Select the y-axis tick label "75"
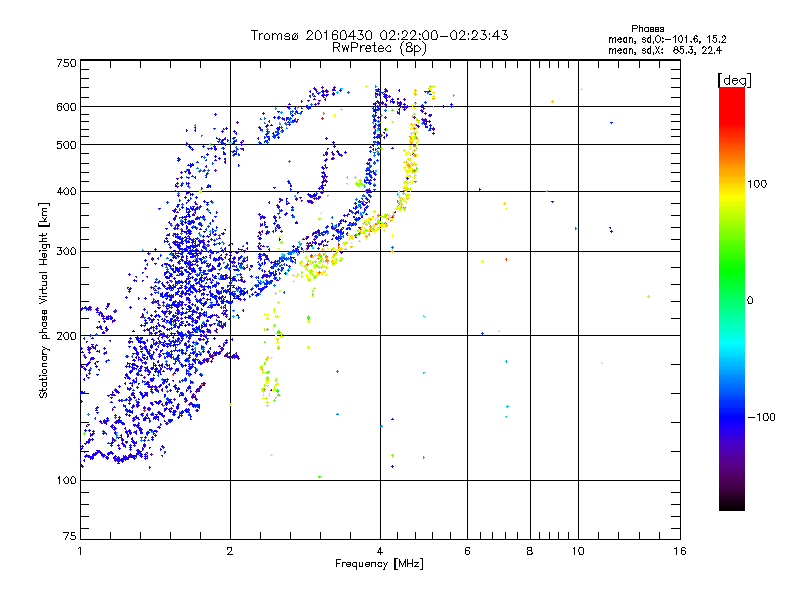Viewport: 800px width, 600px height. click(70, 536)
